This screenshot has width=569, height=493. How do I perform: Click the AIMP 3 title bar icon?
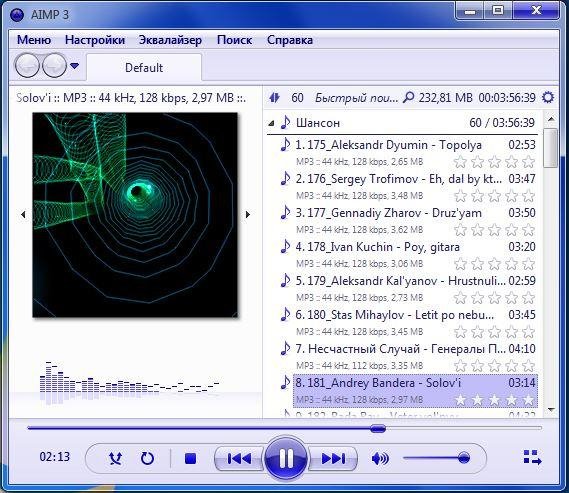click(17, 15)
